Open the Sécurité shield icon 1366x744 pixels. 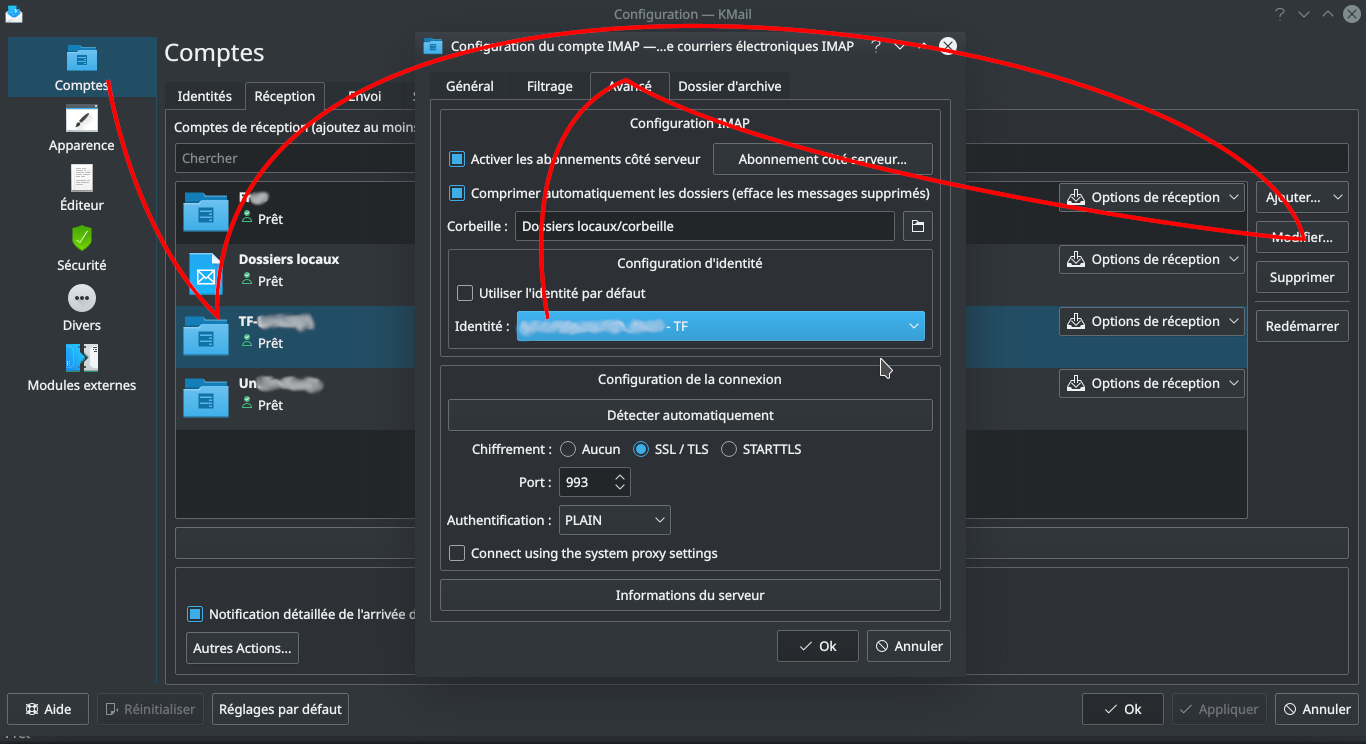[x=82, y=239]
